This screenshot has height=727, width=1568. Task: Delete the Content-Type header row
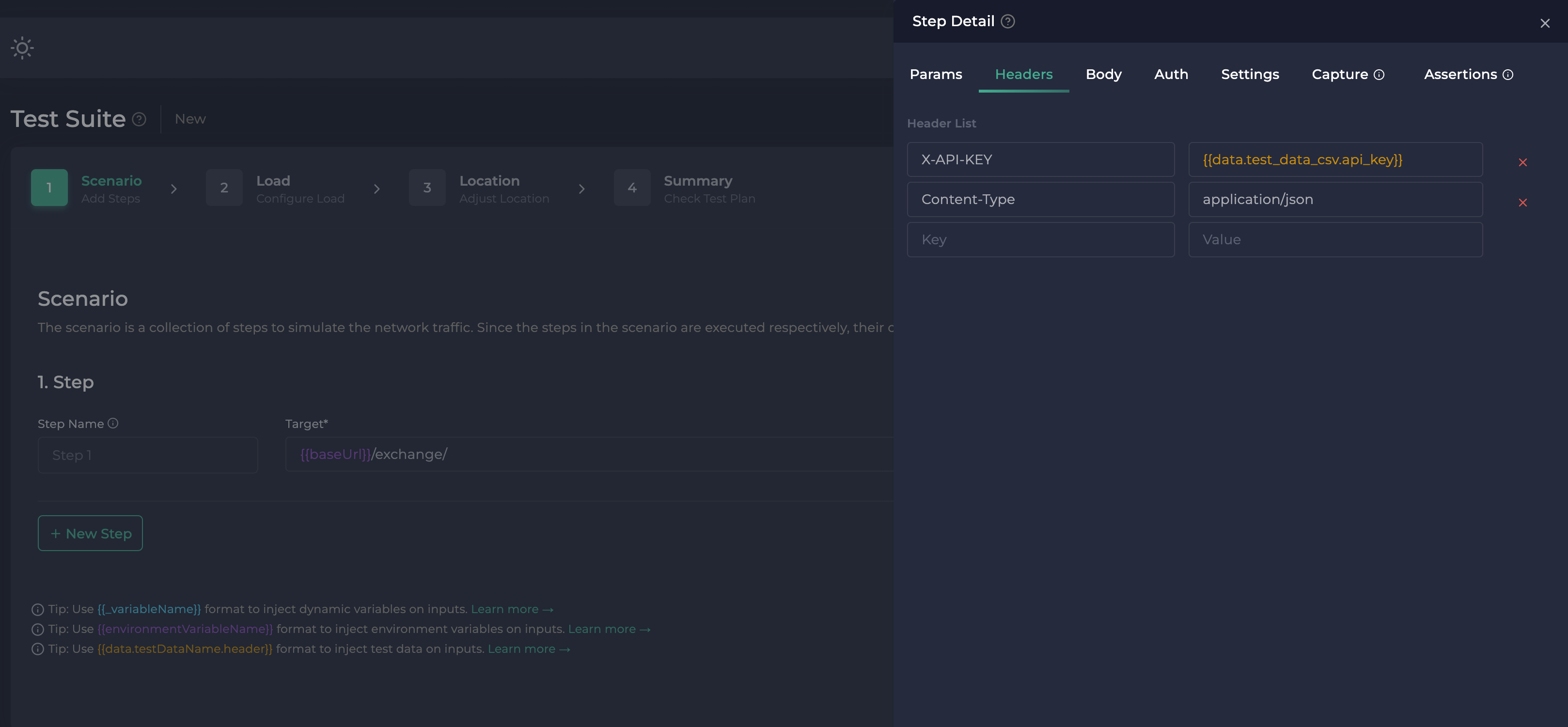click(x=1522, y=203)
